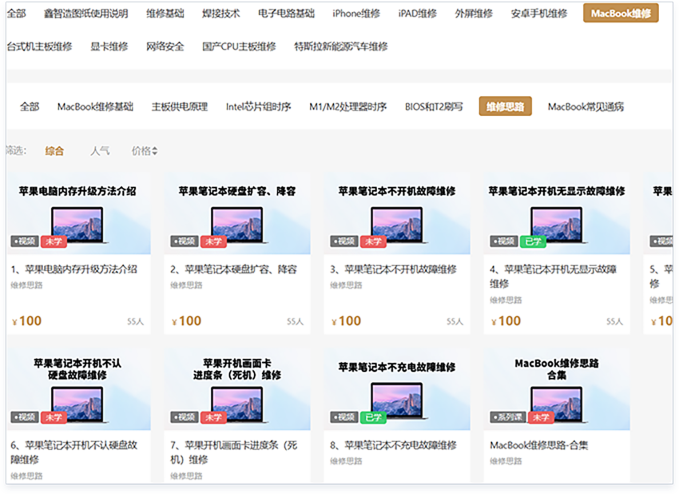Click 视频 badge on 硬盘扩容 course
Image resolution: width=679 pixels, height=494 pixels.
click(184, 241)
